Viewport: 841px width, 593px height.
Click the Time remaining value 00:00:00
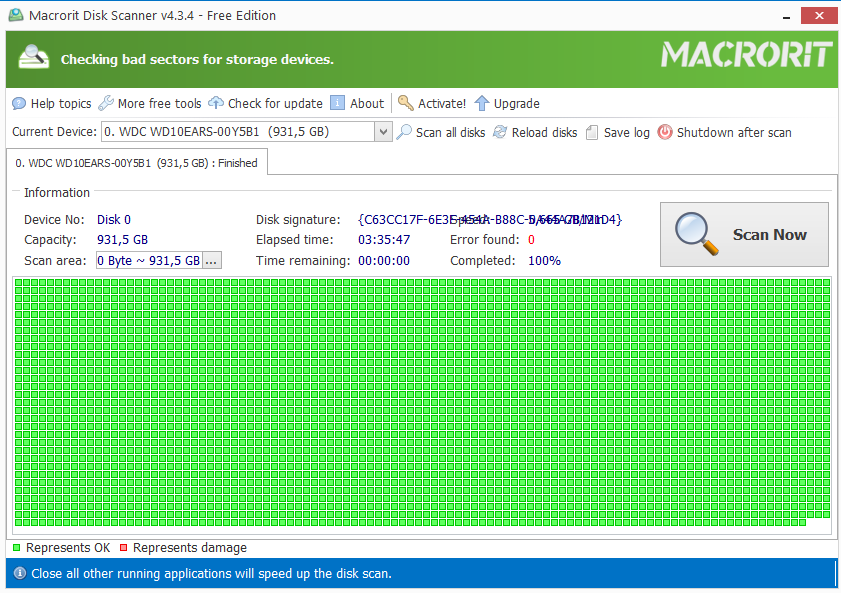(x=384, y=261)
